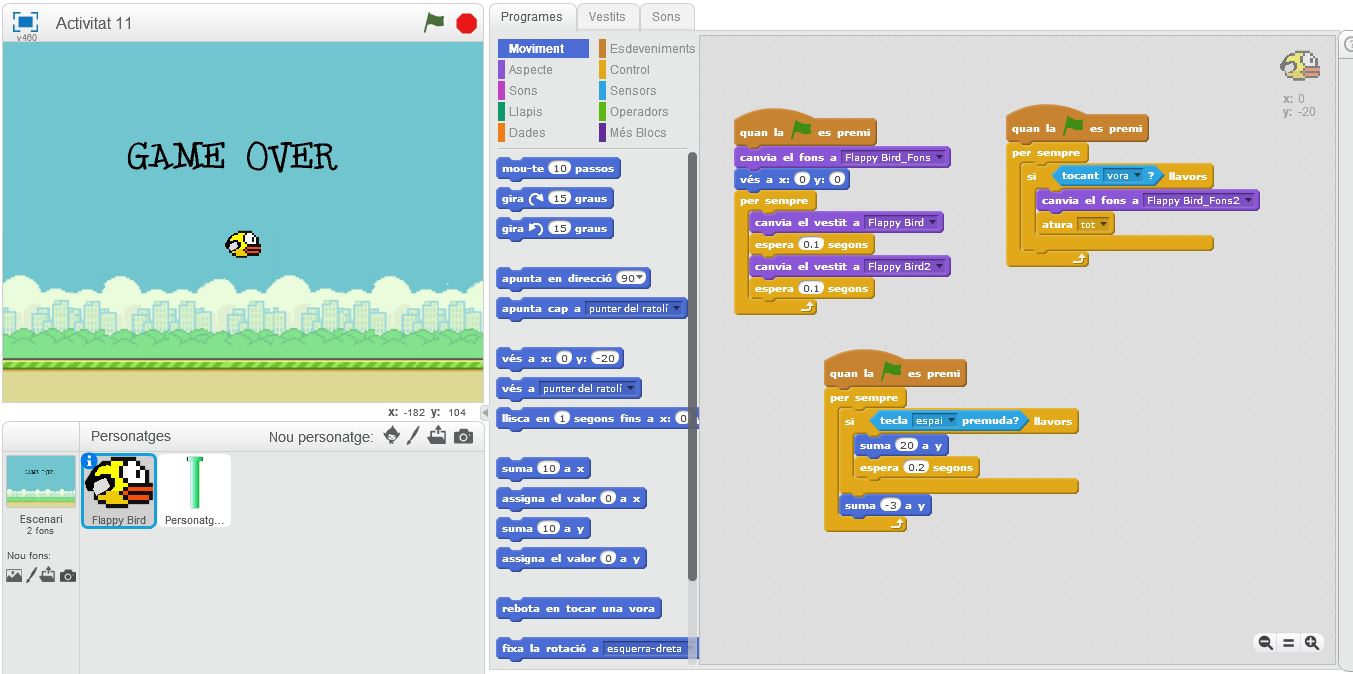Image resolution: width=1353 pixels, height=674 pixels.
Task: Click the green flag to start the project
Action: pos(434,22)
